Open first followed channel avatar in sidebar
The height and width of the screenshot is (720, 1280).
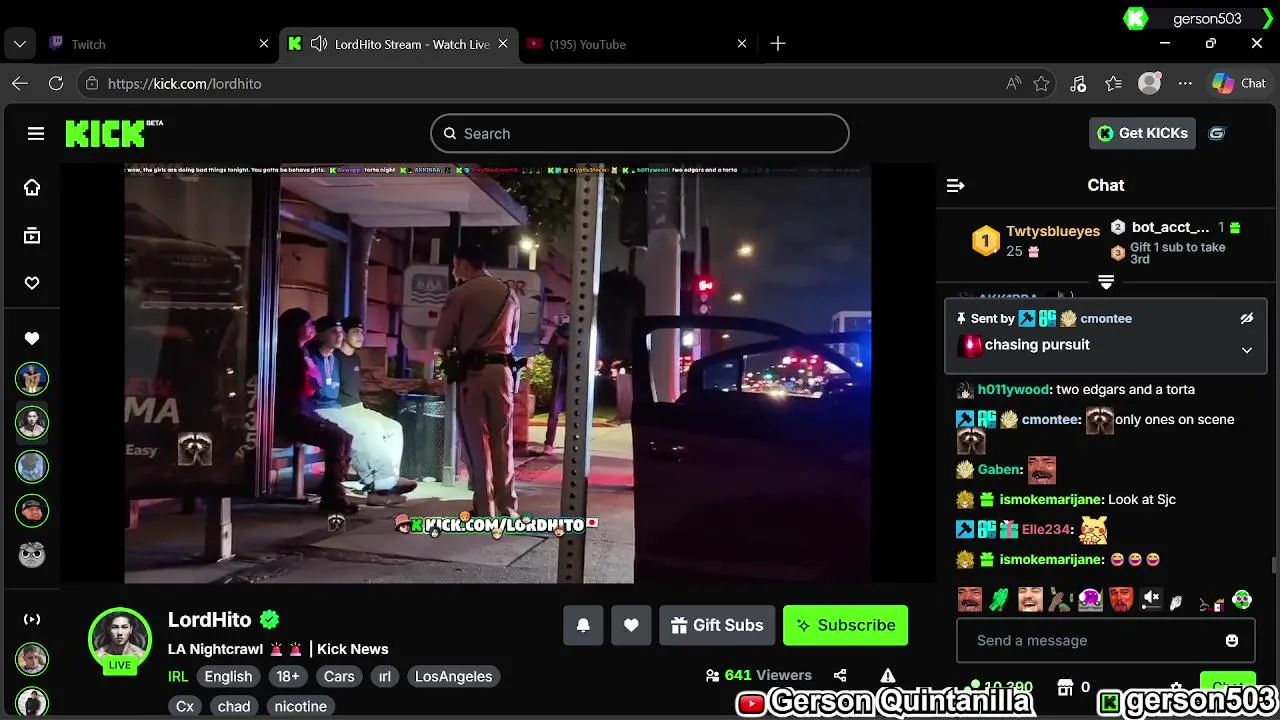(32, 378)
